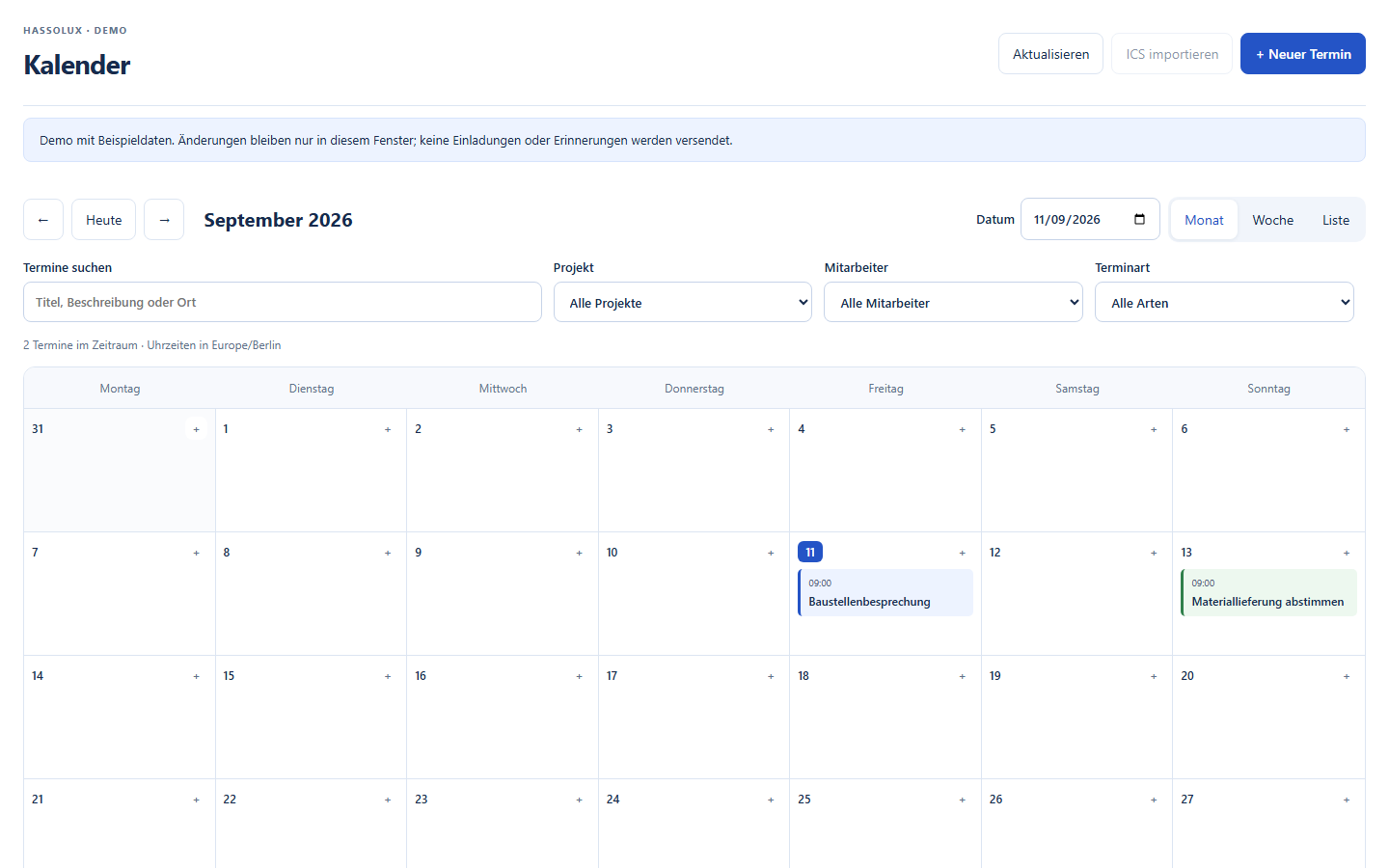This screenshot has height=868, width=1389.
Task: Add appointment on September 9 plus icon
Action: (x=579, y=553)
